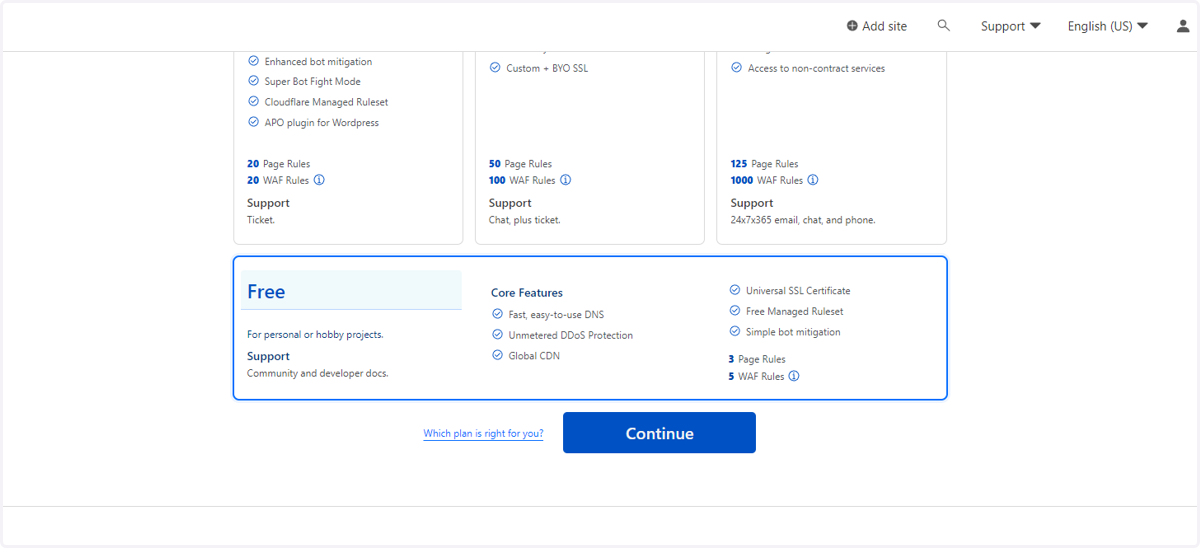Select the plan with 50 Page Rules

[590, 147]
